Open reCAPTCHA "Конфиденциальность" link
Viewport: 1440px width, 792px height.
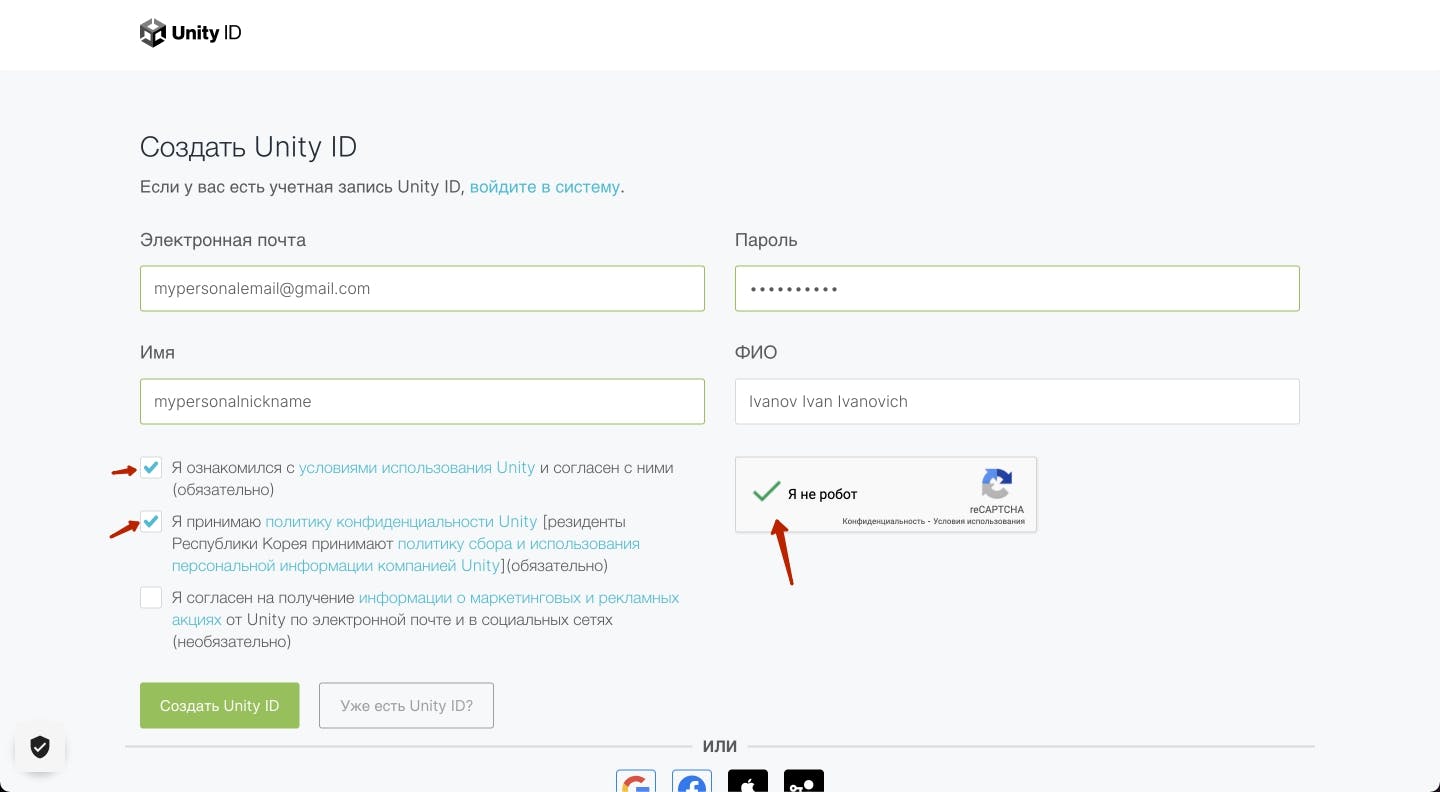coord(883,521)
